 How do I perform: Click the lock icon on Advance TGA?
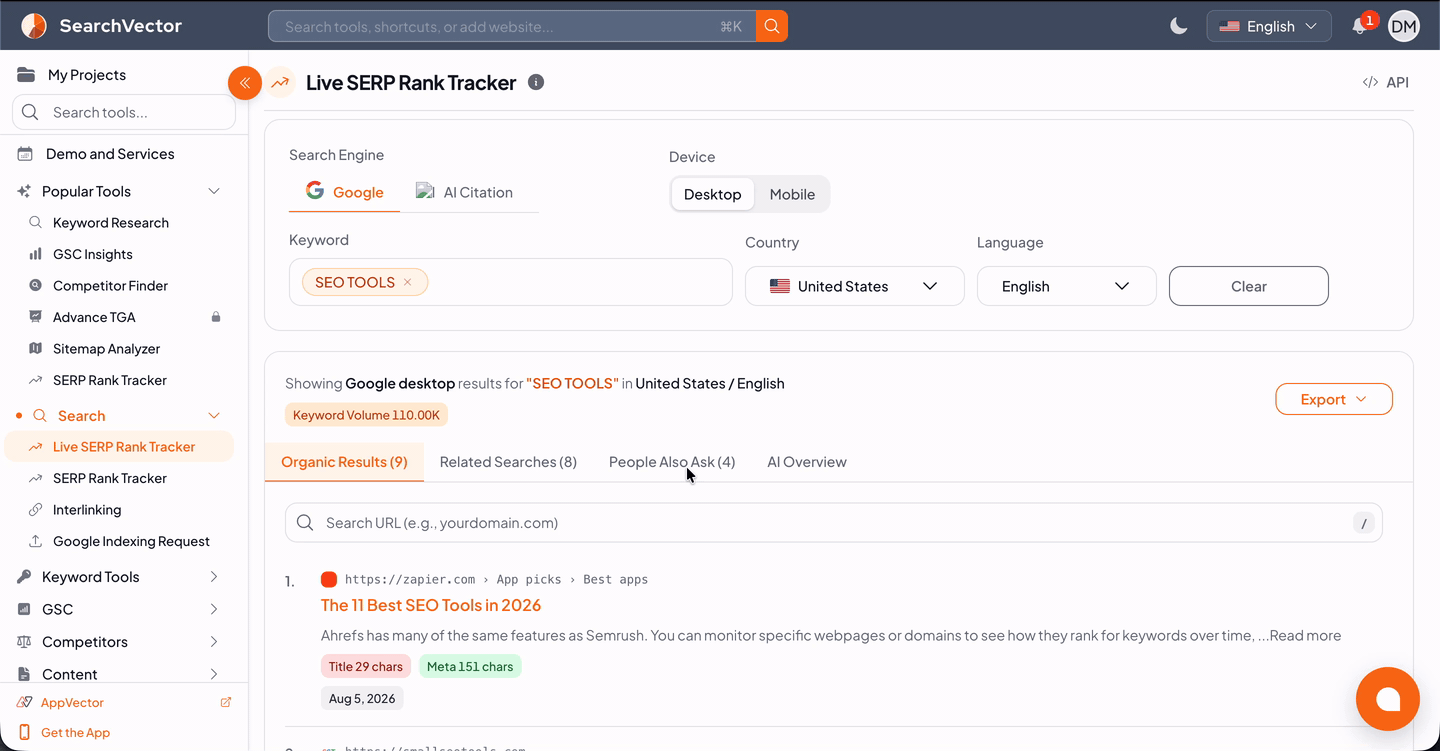[215, 317]
